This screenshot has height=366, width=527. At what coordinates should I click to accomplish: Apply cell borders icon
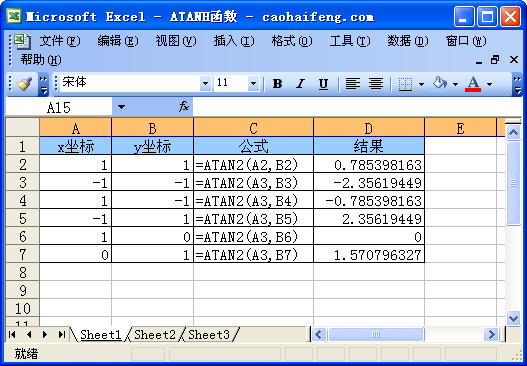[405, 84]
